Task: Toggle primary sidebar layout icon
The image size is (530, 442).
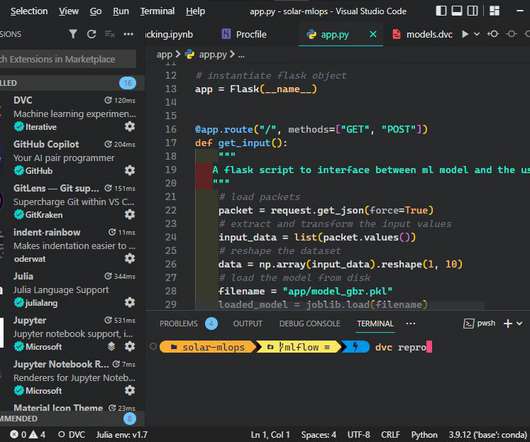Action: [x=441, y=11]
